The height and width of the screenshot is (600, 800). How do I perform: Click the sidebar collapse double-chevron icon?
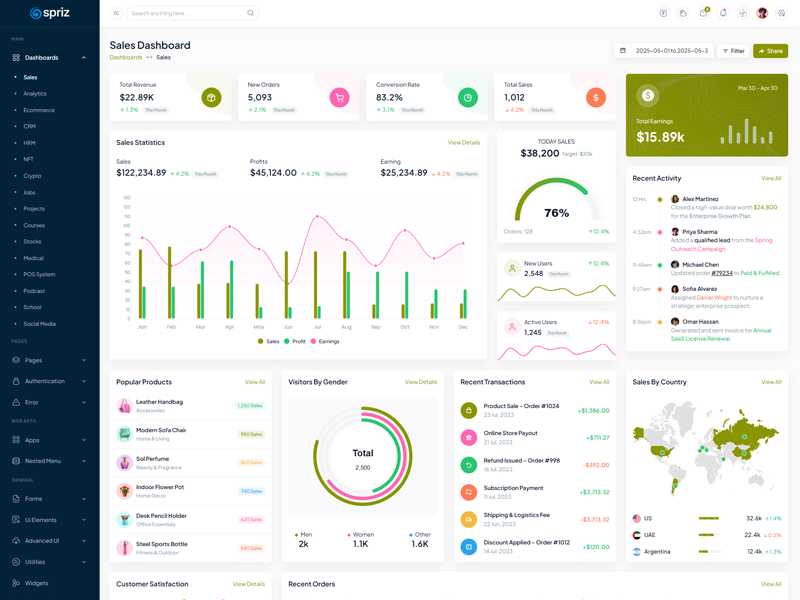(116, 13)
